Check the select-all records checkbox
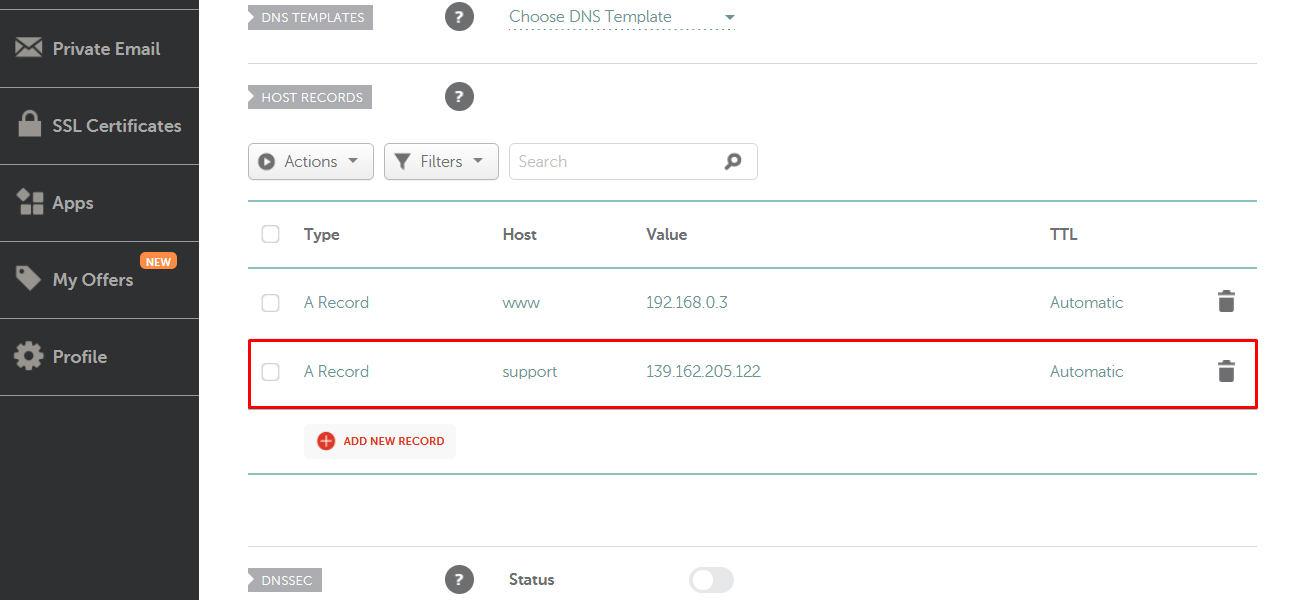Viewport: 1300px width, 600px height. point(270,233)
